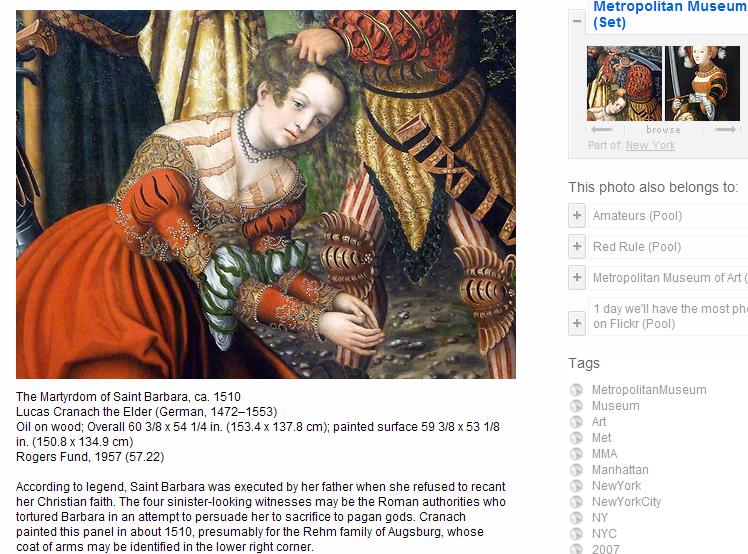Expand the Amateurs pool with plus button
748x554 pixels.
tap(577, 216)
